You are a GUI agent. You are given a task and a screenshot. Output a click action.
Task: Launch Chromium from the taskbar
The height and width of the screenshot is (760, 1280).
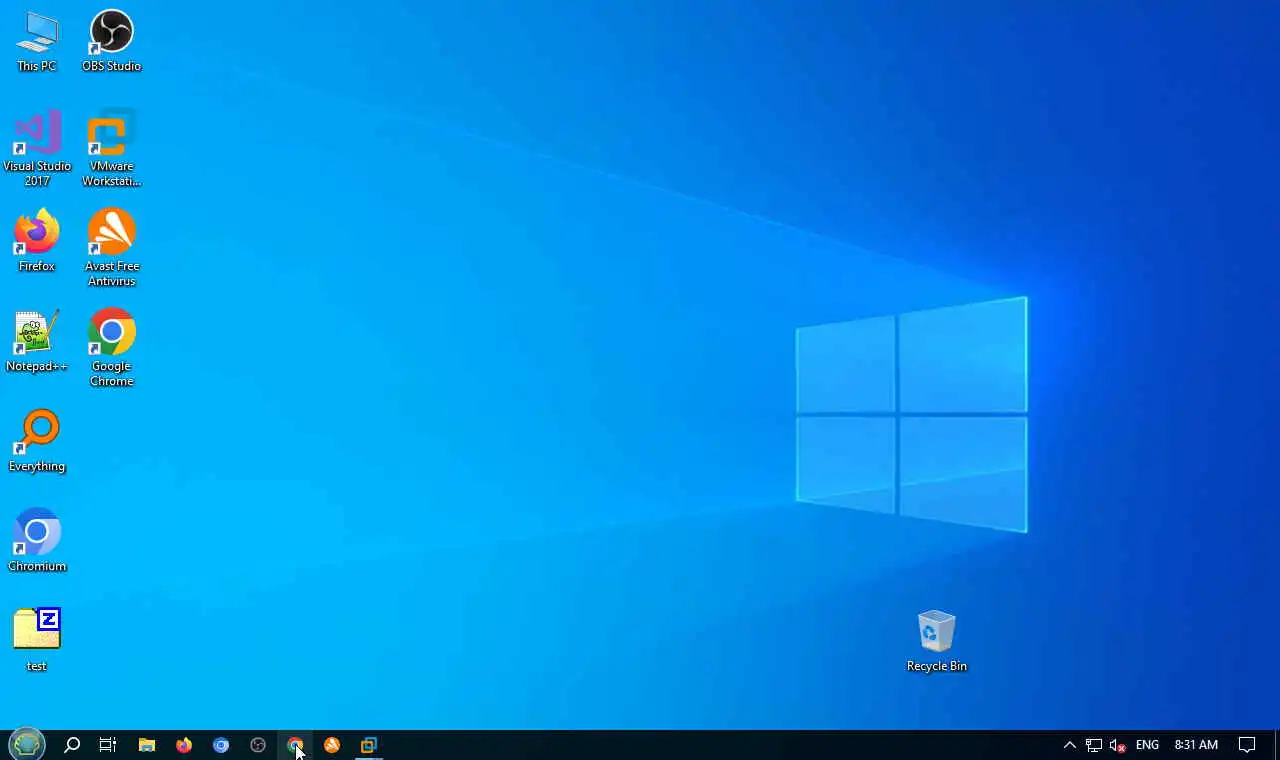(221, 745)
